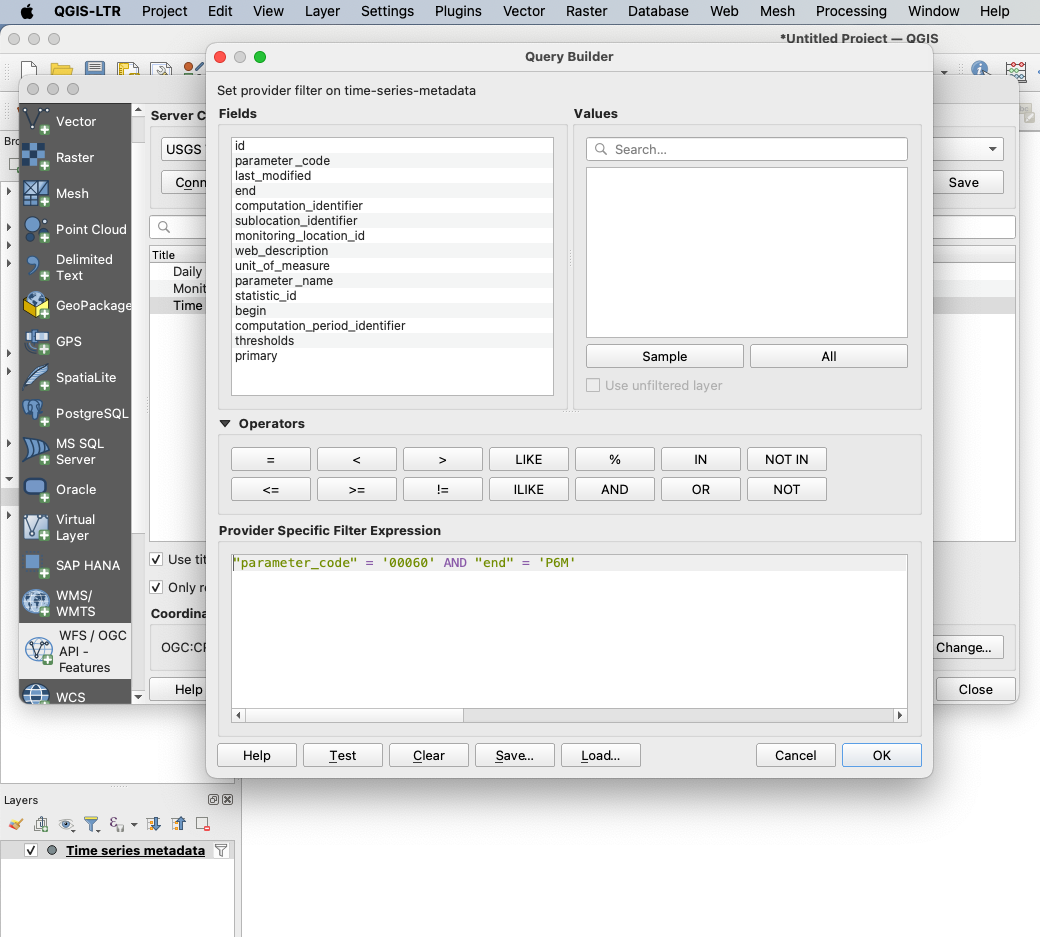Image resolution: width=1040 pixels, height=937 pixels.
Task: Select the parameter_code field
Action: pyautogui.click(x=392, y=160)
